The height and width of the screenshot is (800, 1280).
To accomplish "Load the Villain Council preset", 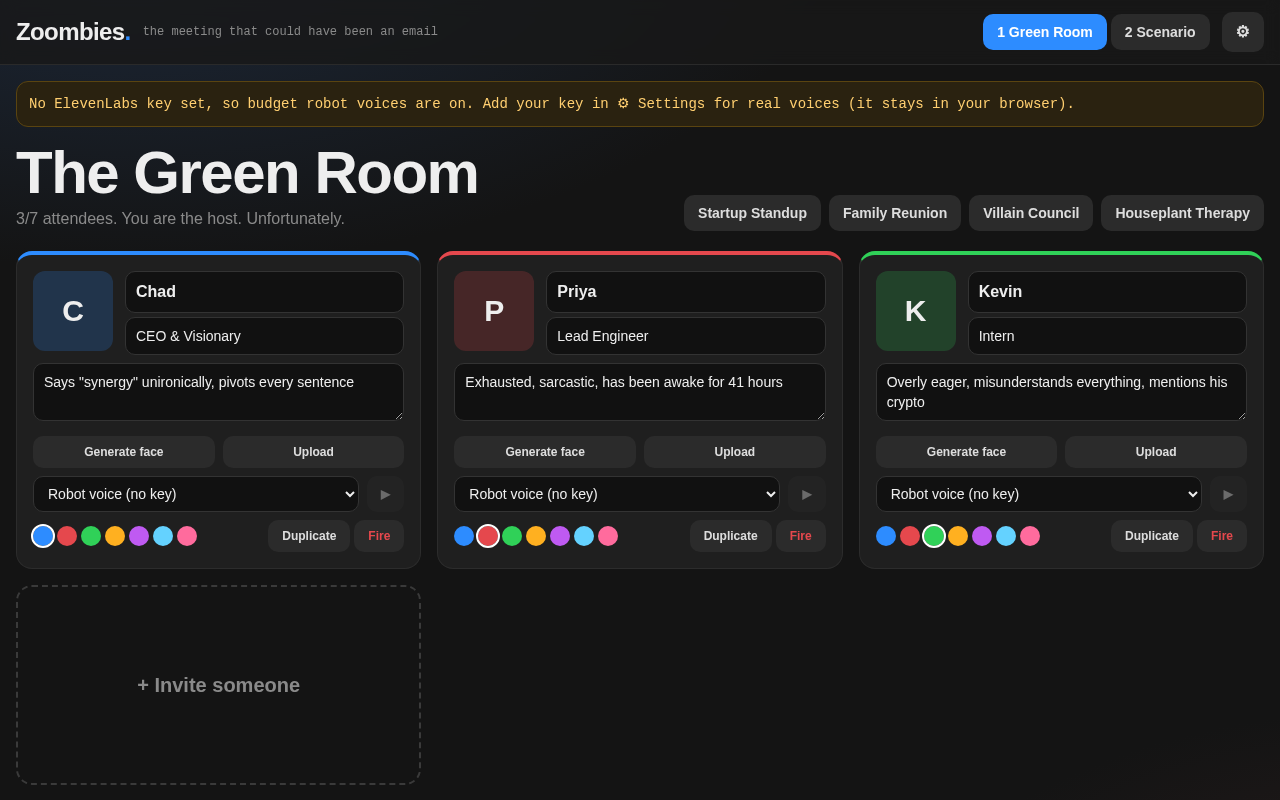I will [1031, 213].
